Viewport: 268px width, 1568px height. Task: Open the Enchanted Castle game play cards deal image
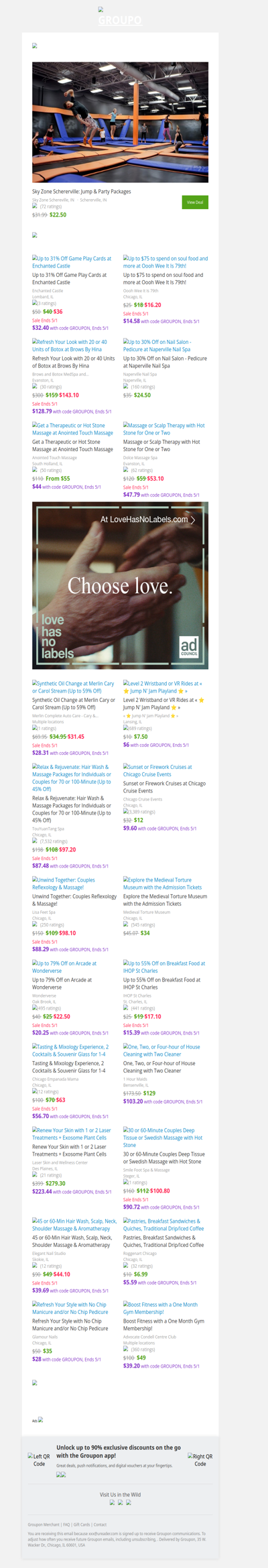click(x=72, y=262)
